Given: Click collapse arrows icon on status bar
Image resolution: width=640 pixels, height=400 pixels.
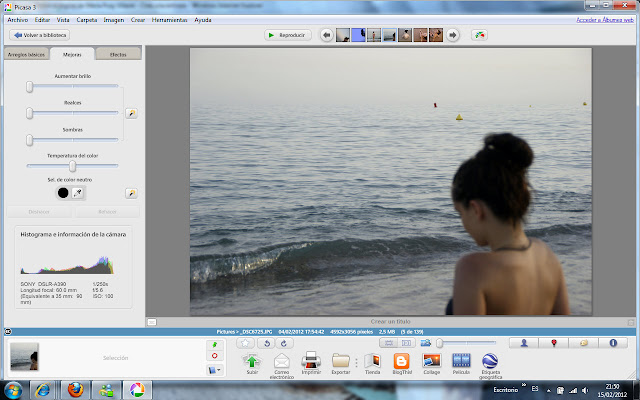Looking at the screenshot, I should pos(8,331).
